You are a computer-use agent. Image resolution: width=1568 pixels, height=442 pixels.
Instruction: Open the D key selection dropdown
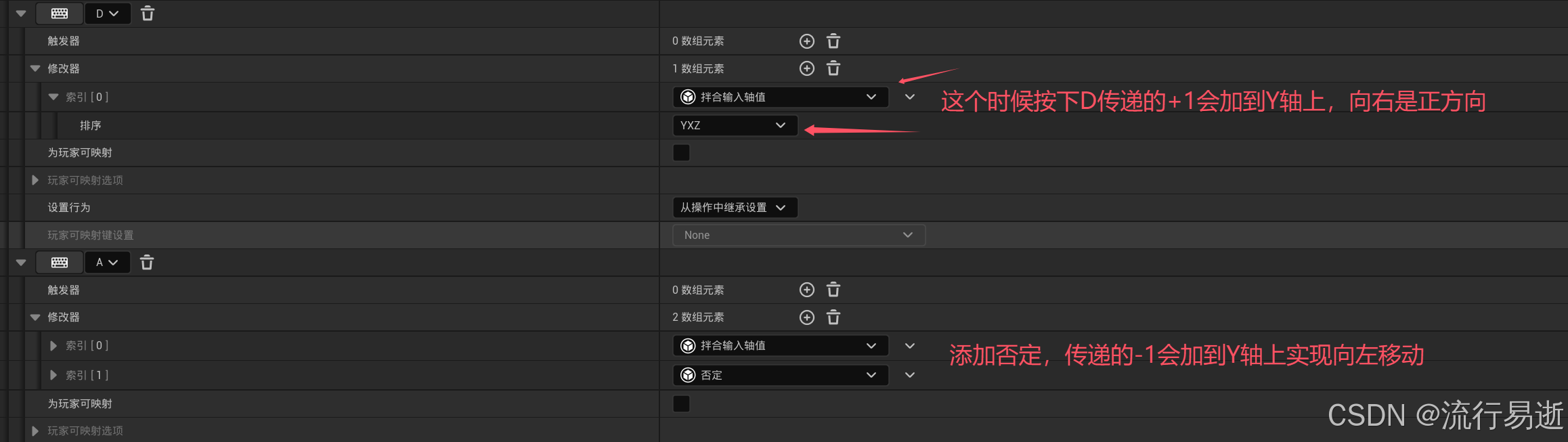coord(107,14)
